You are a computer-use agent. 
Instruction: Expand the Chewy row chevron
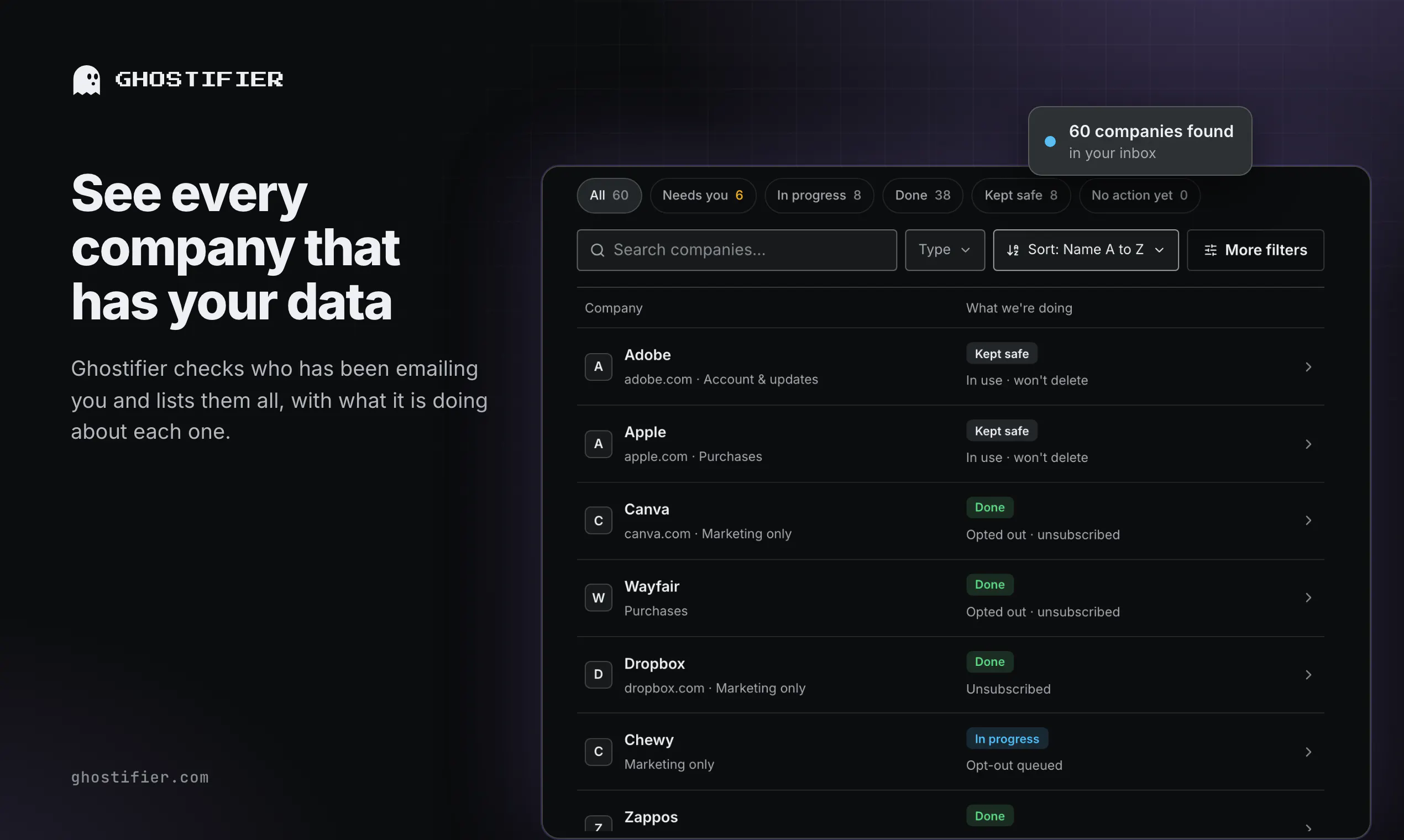(1308, 752)
